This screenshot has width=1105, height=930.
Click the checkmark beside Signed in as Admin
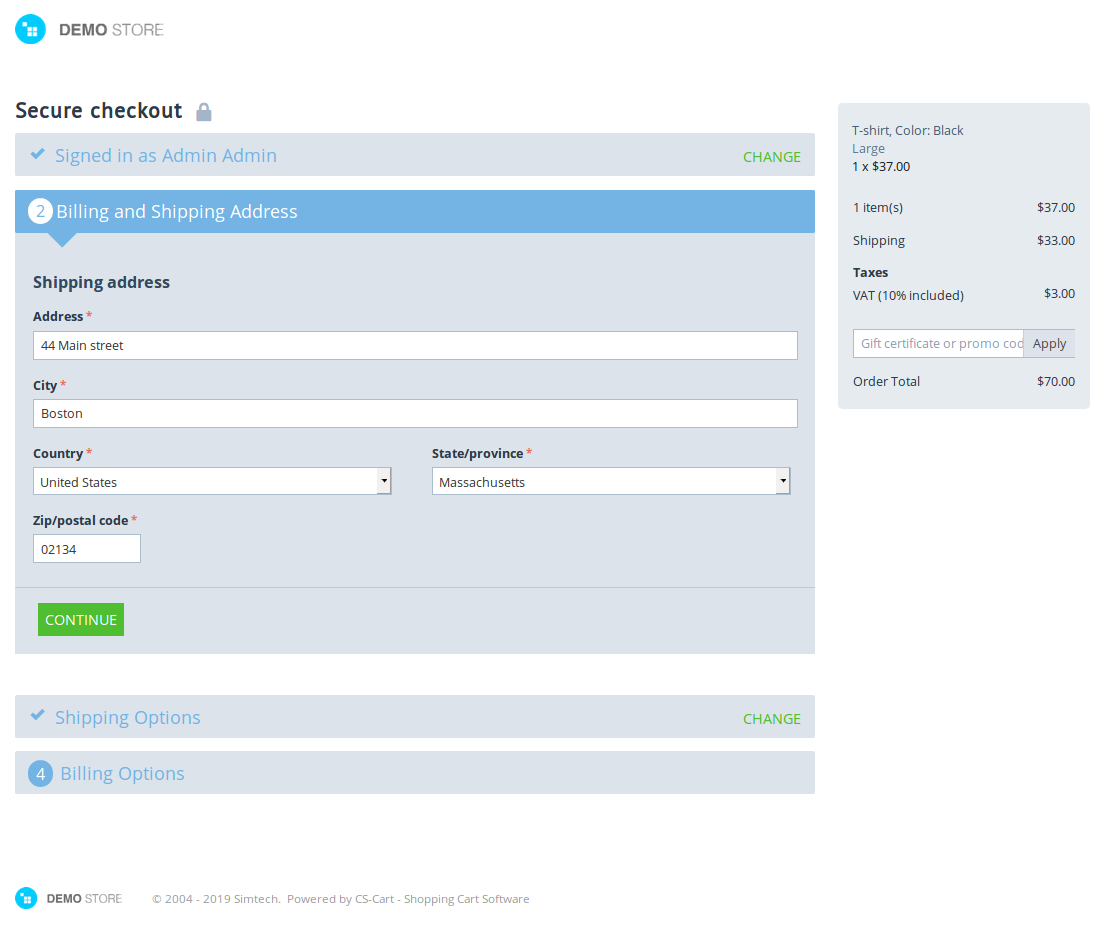click(x=38, y=154)
